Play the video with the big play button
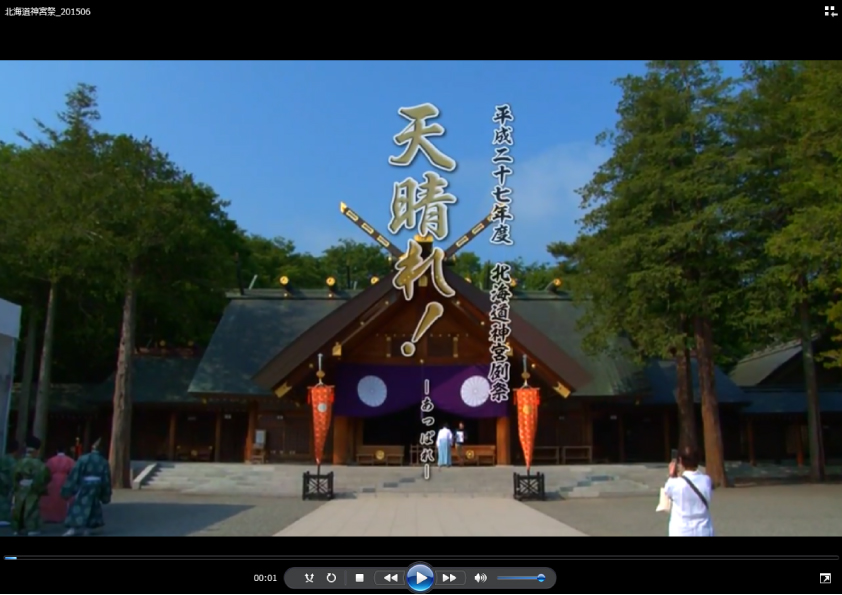 420,578
